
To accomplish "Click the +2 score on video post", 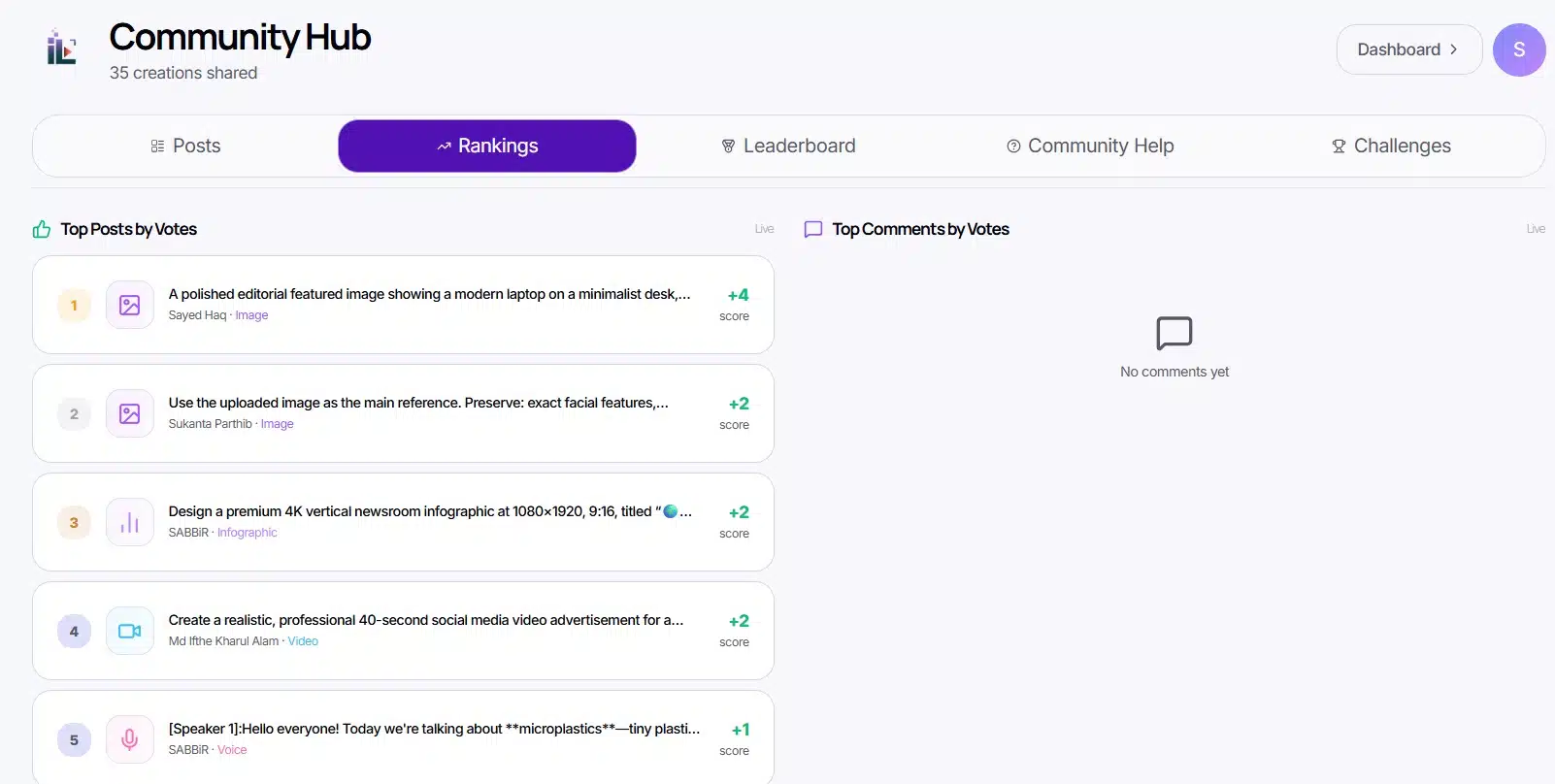I will (x=739, y=621).
